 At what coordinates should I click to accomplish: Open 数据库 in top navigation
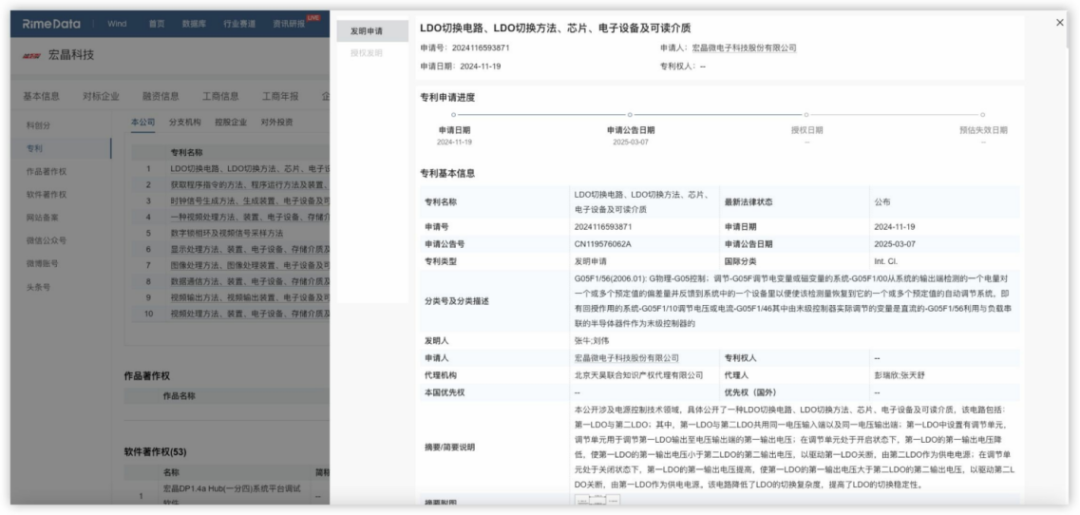194,24
